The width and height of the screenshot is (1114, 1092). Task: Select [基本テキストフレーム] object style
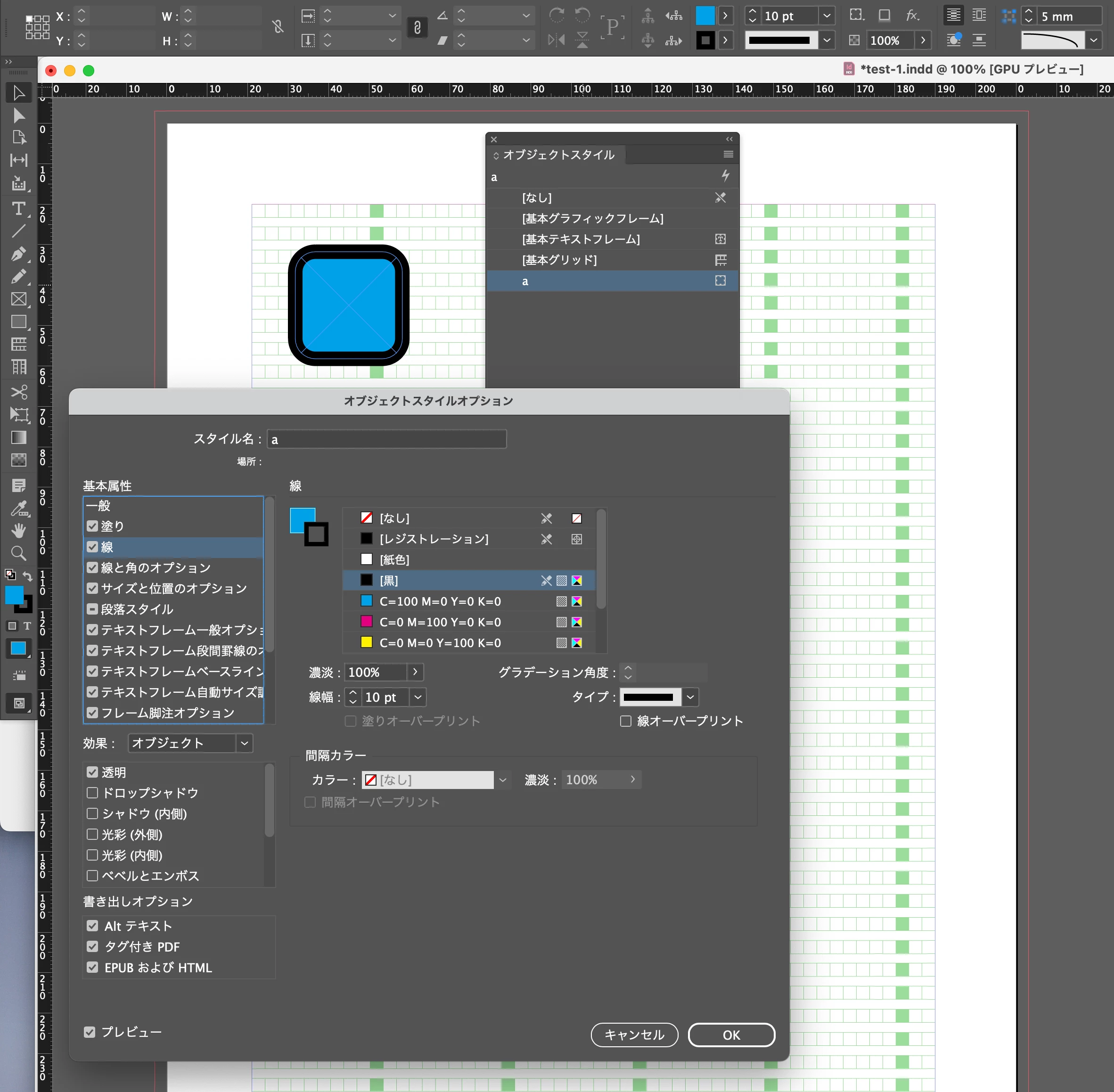580,239
